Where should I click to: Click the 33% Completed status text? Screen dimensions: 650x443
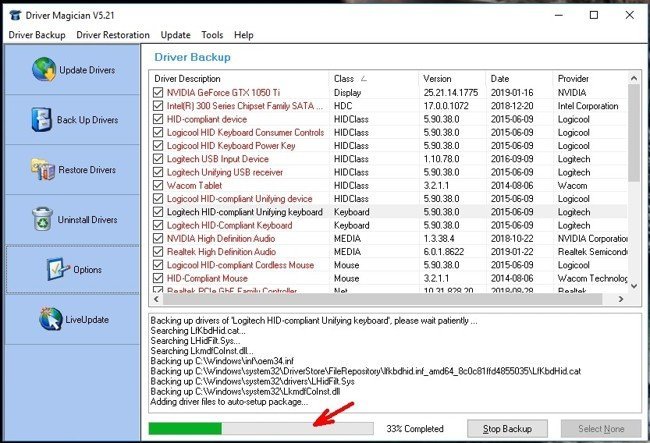pos(415,429)
